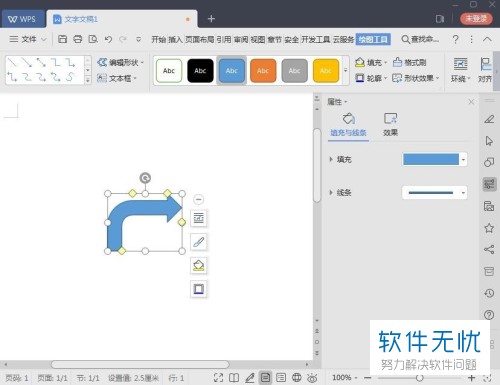This screenshot has height=385, width=500.
Task: Click the star favorites icon in right sidebar
Action: pyautogui.click(x=489, y=228)
